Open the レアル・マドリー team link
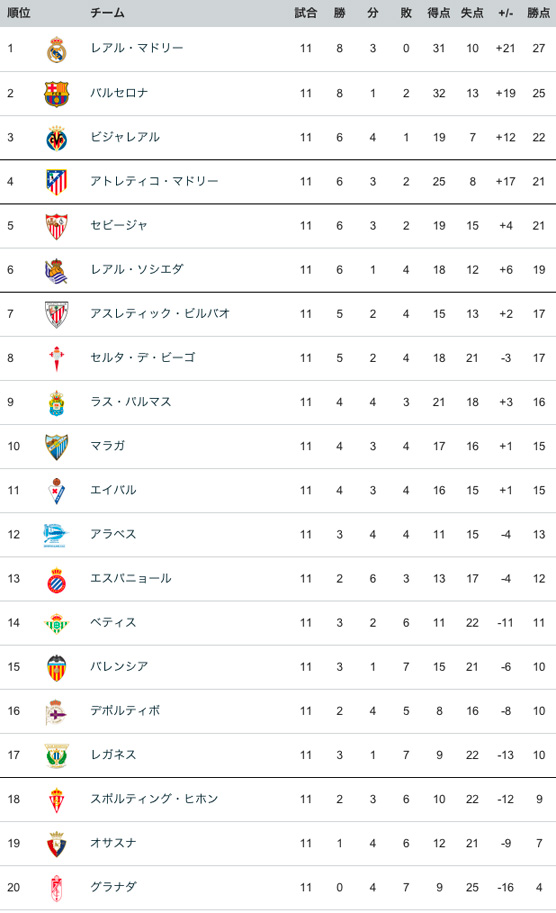 (x=137, y=48)
